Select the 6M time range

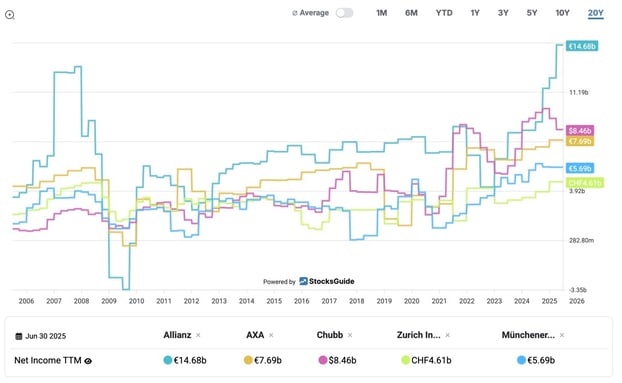[x=411, y=13]
